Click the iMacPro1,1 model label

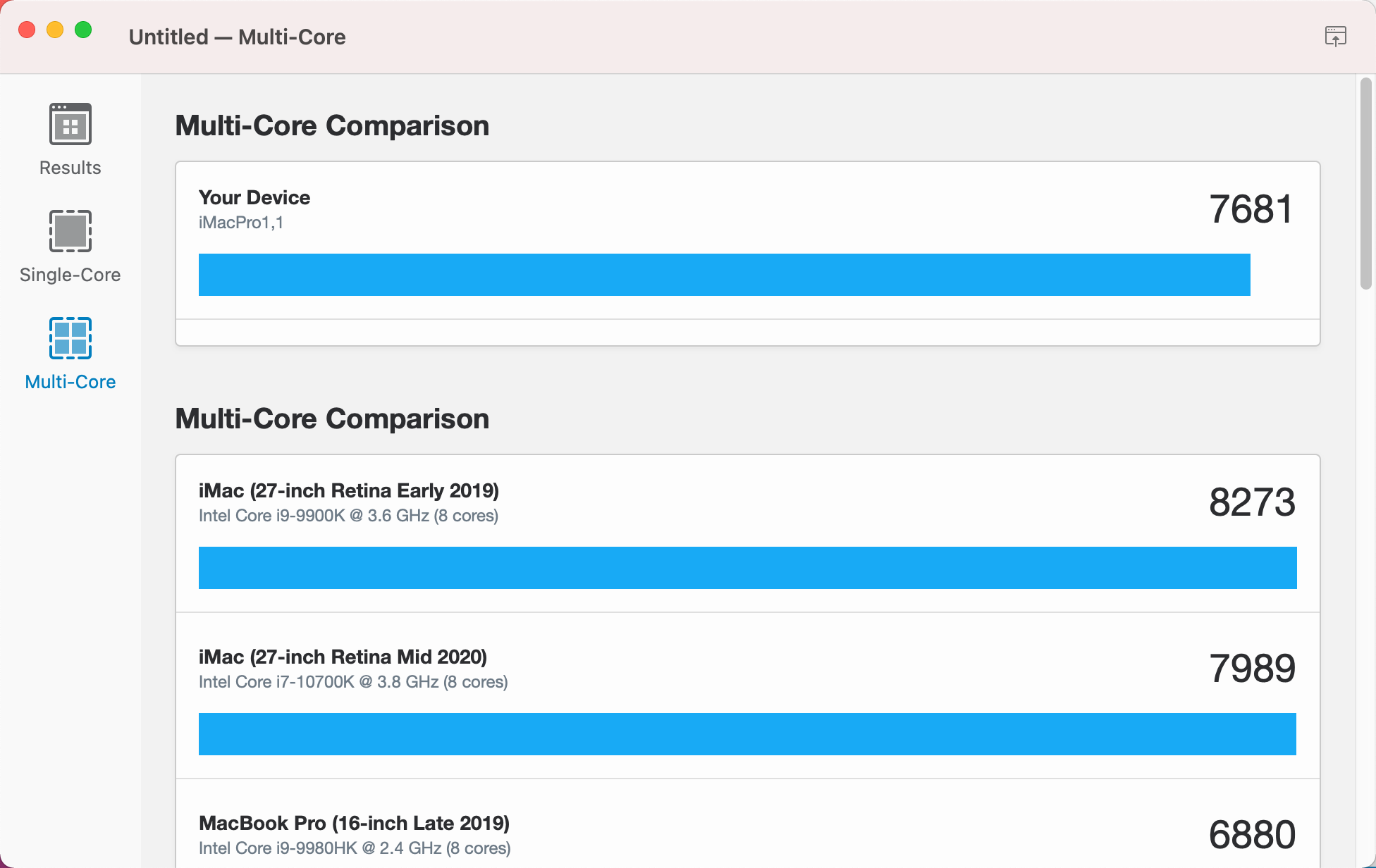pyautogui.click(x=240, y=223)
